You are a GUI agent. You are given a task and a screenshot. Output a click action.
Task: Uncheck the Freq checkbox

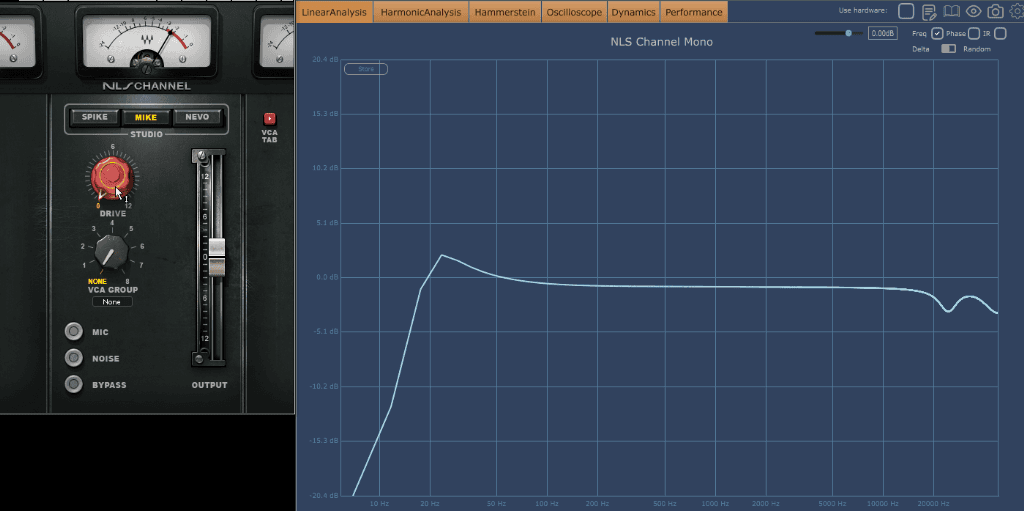coord(937,33)
